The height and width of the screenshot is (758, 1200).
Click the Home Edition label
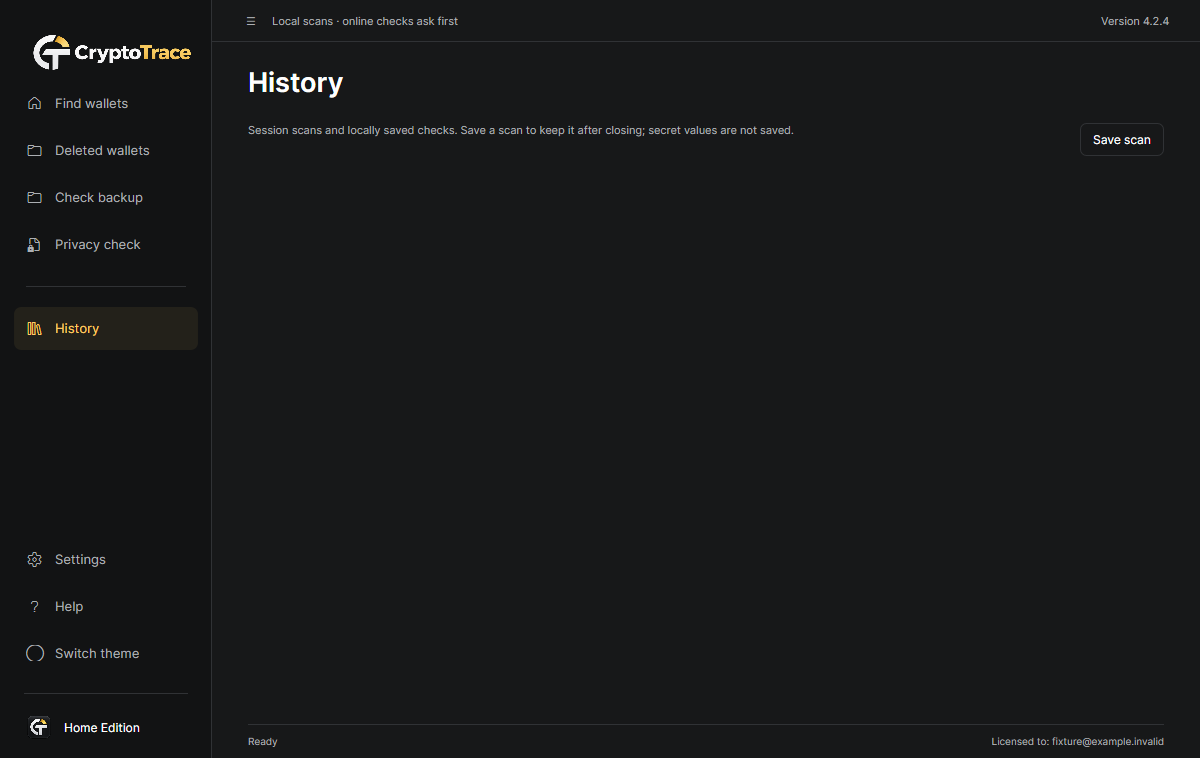[102, 728]
